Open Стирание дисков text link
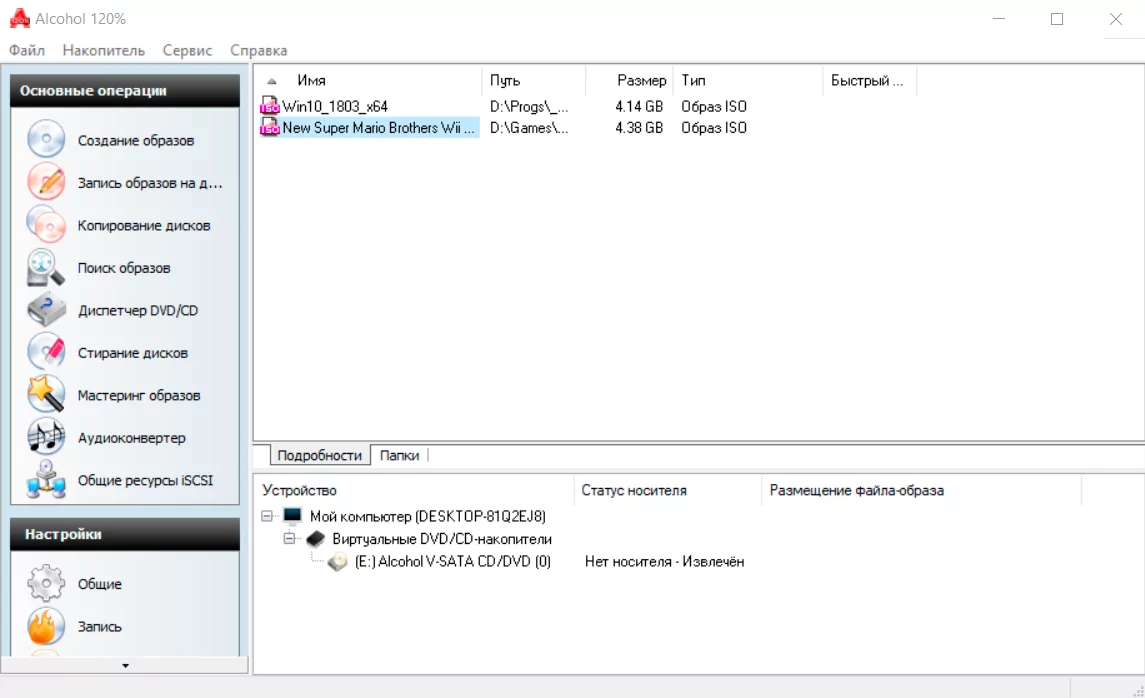The height and width of the screenshot is (698, 1145). pyautogui.click(x=133, y=353)
